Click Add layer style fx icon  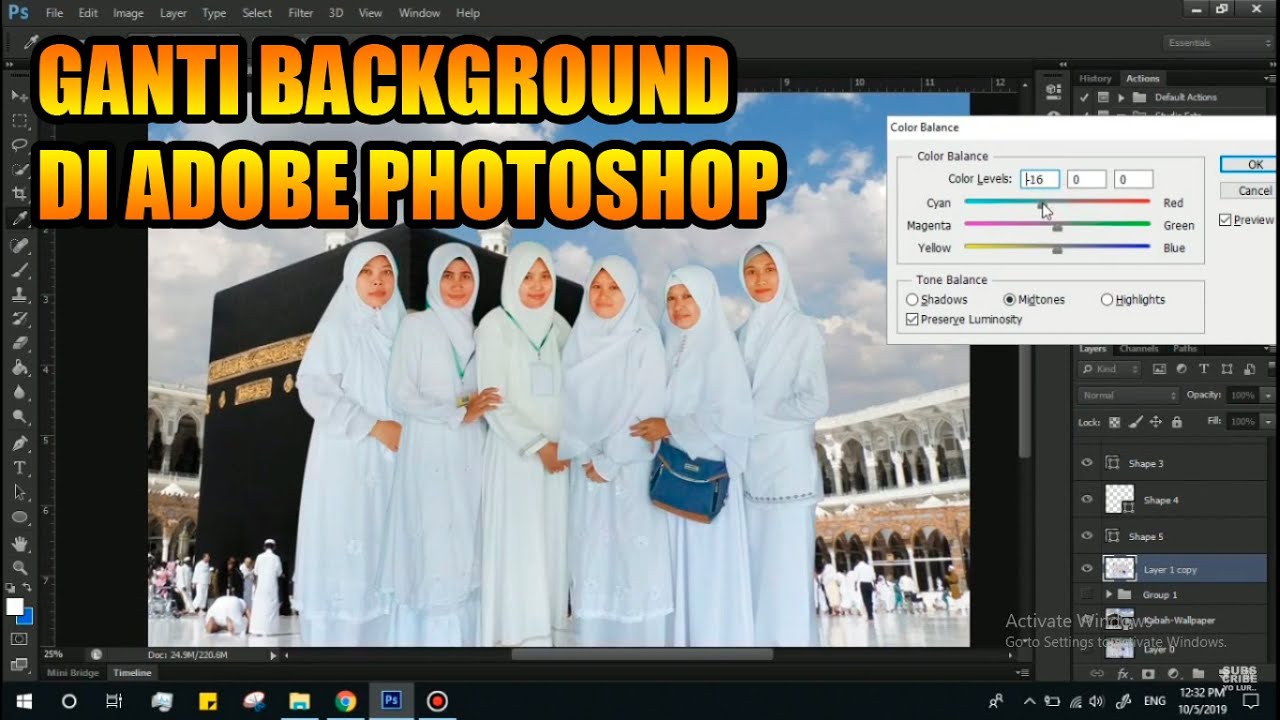(x=1123, y=674)
